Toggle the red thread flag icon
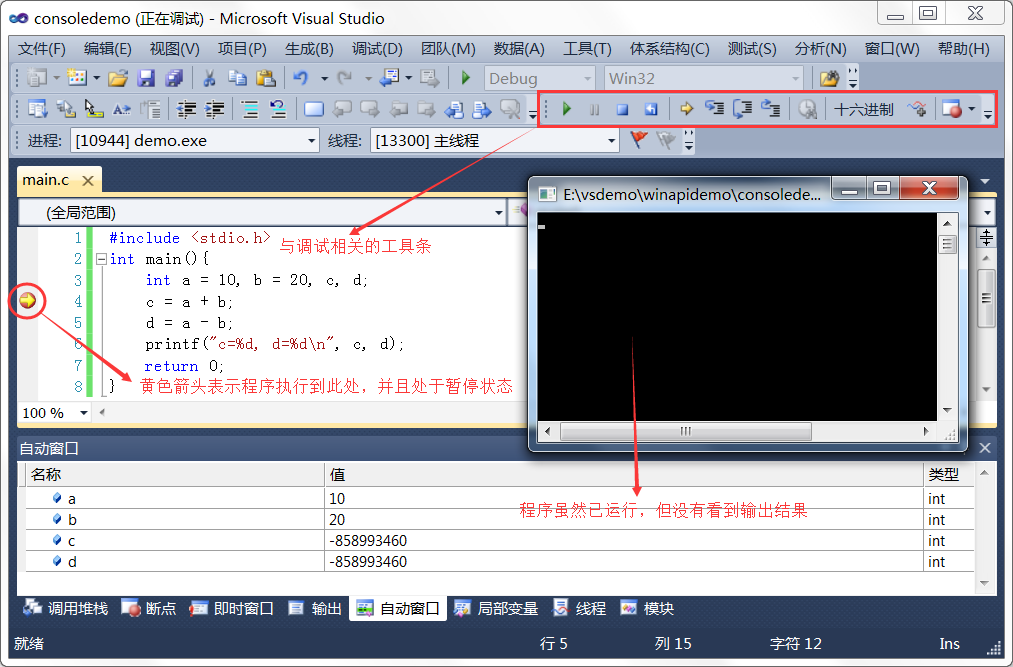Viewport: 1013px width, 667px height. (639, 141)
